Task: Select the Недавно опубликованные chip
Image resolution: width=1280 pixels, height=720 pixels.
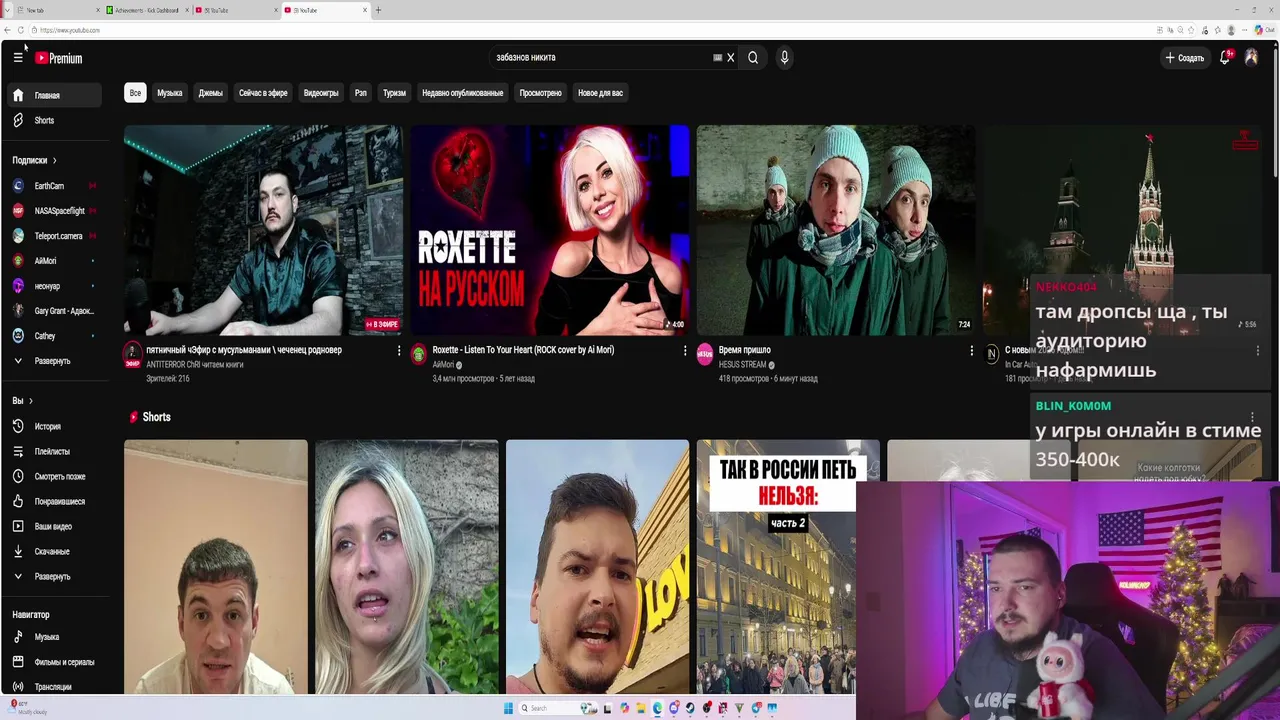Action: click(462, 93)
